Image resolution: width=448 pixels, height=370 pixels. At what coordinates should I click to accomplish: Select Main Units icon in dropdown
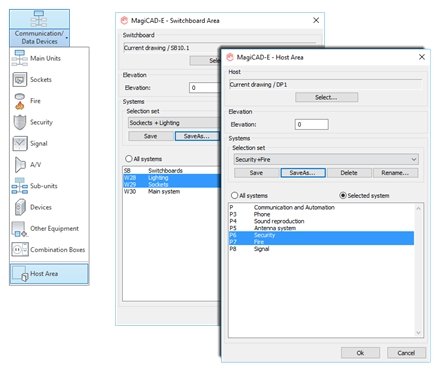pos(19,58)
